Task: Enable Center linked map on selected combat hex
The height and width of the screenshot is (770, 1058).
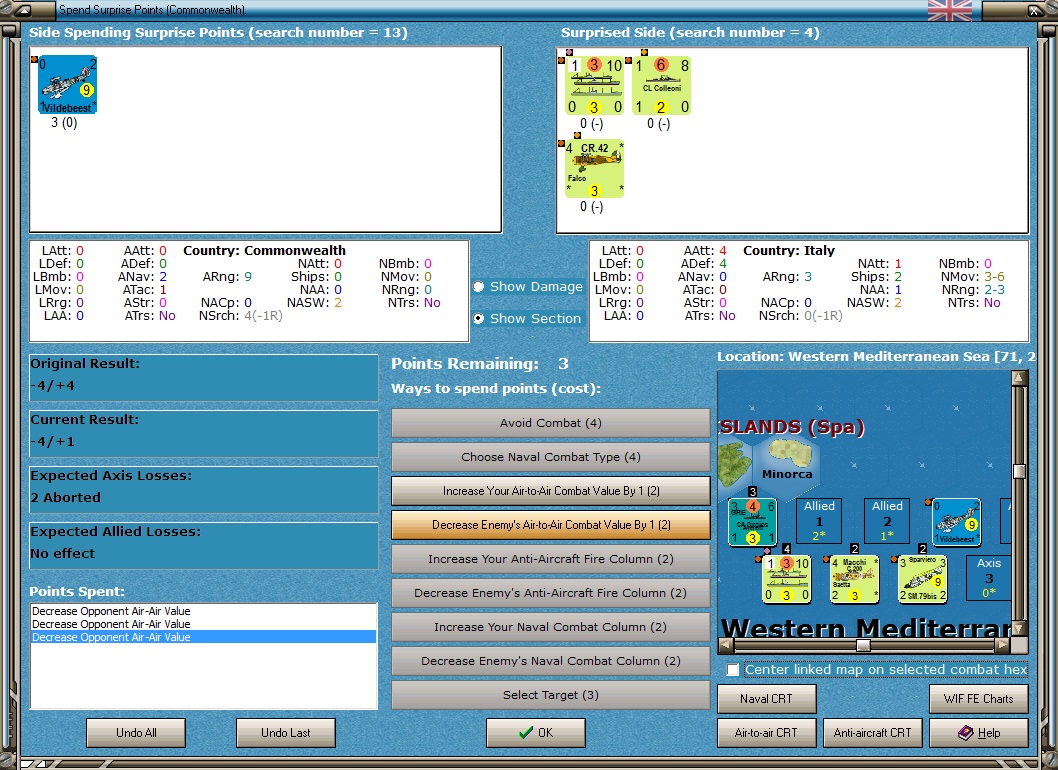Action: tap(733, 669)
